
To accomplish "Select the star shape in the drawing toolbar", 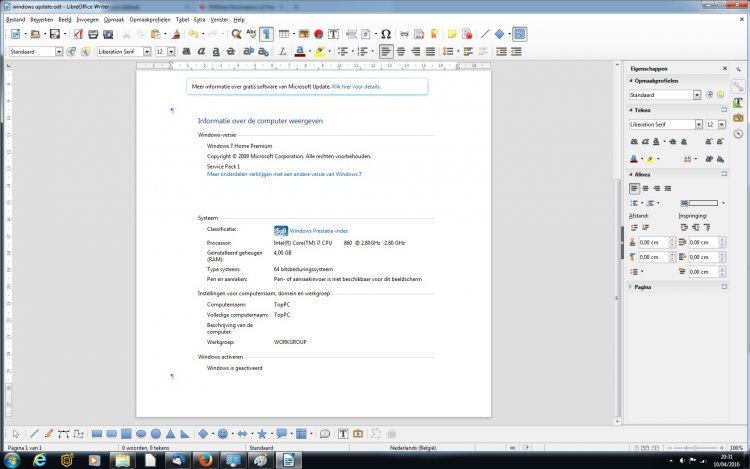I will 262,434.
